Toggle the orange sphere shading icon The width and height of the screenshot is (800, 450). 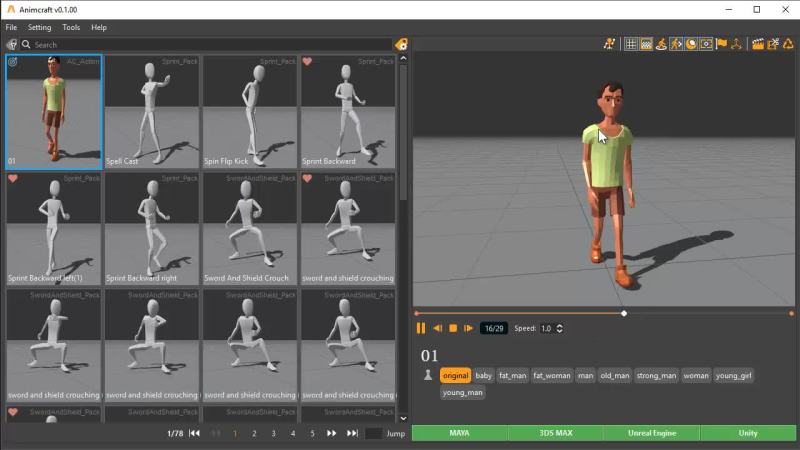691,44
